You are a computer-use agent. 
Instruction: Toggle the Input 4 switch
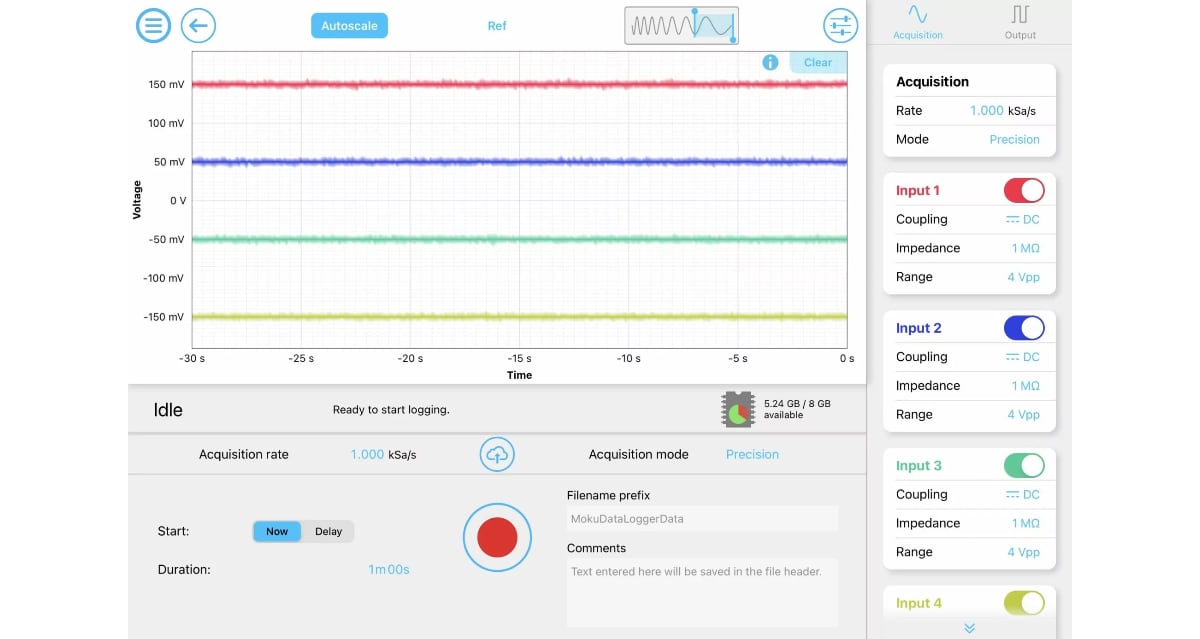1024,603
